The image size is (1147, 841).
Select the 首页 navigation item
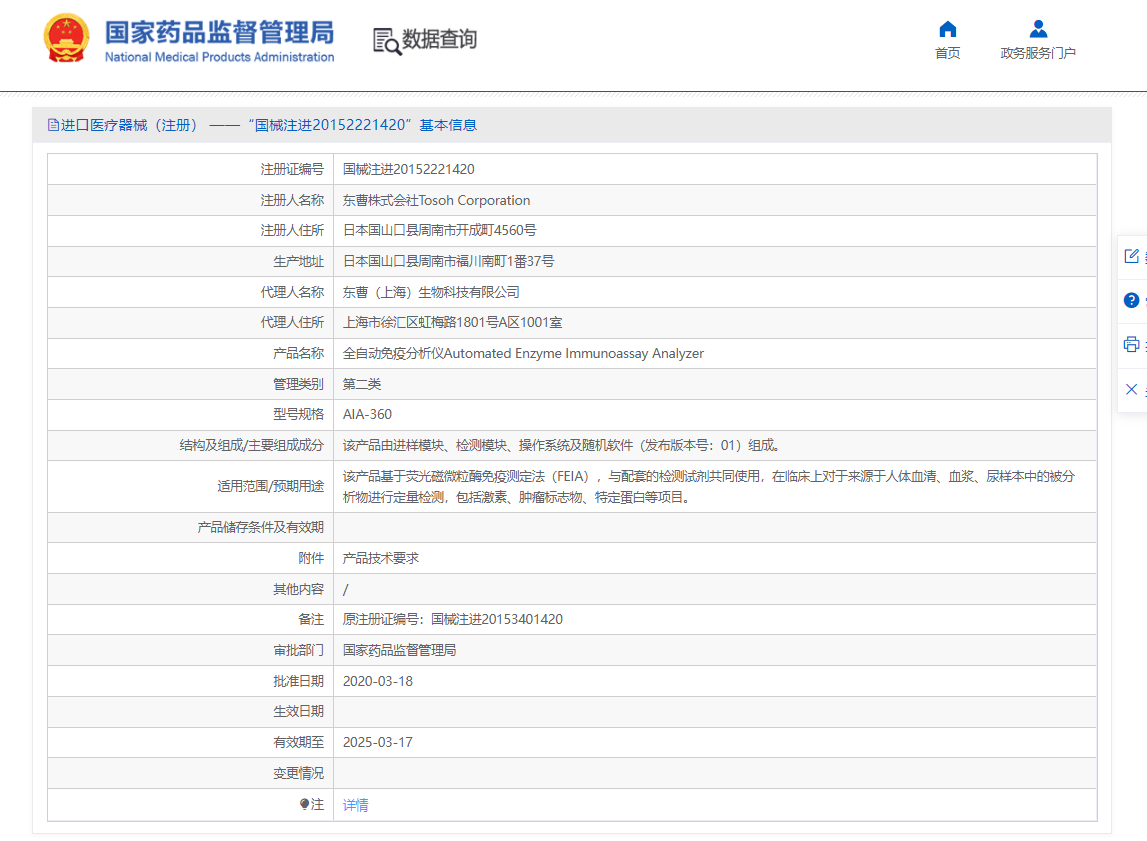pyautogui.click(x=947, y=53)
